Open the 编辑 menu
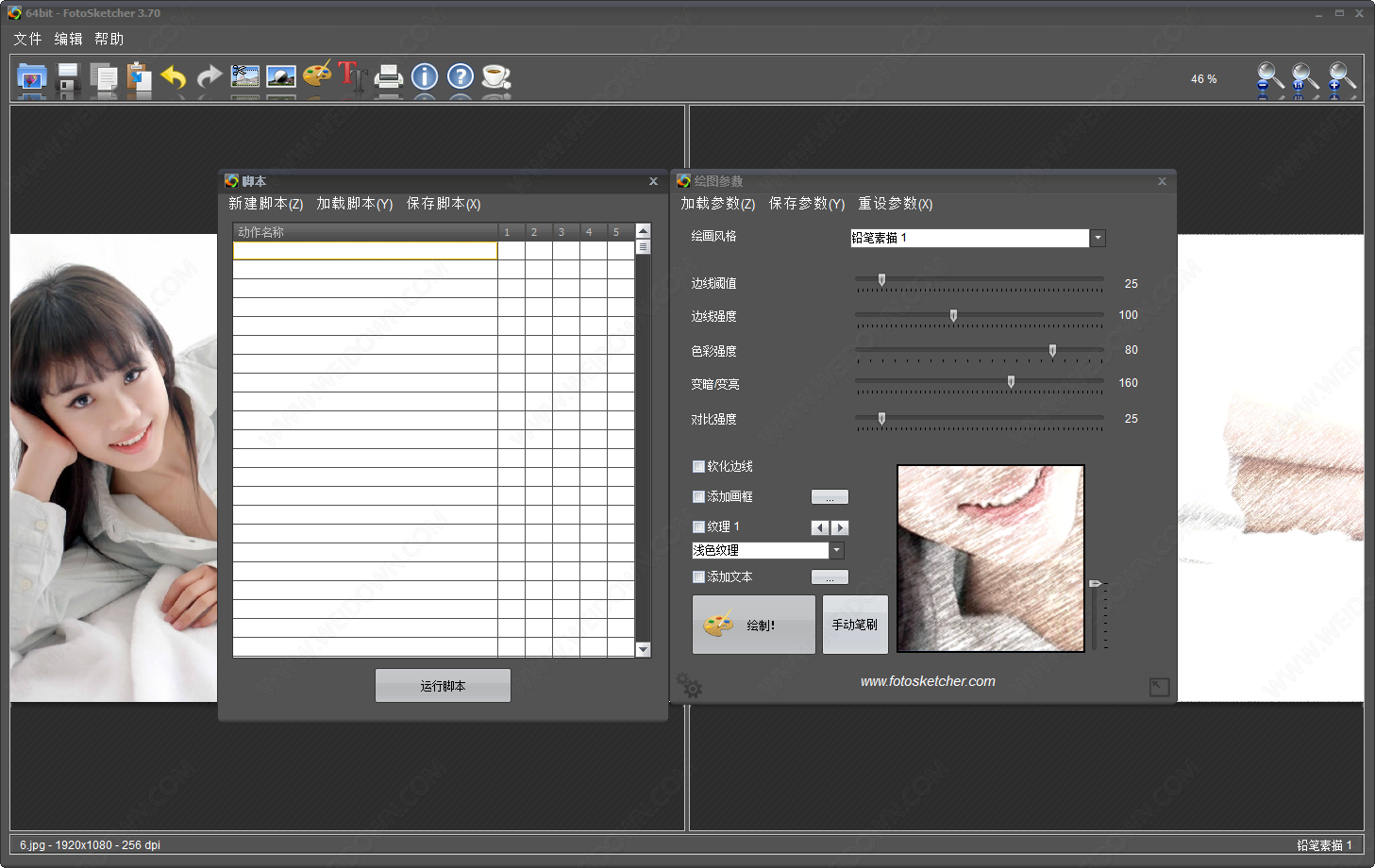 [68, 39]
